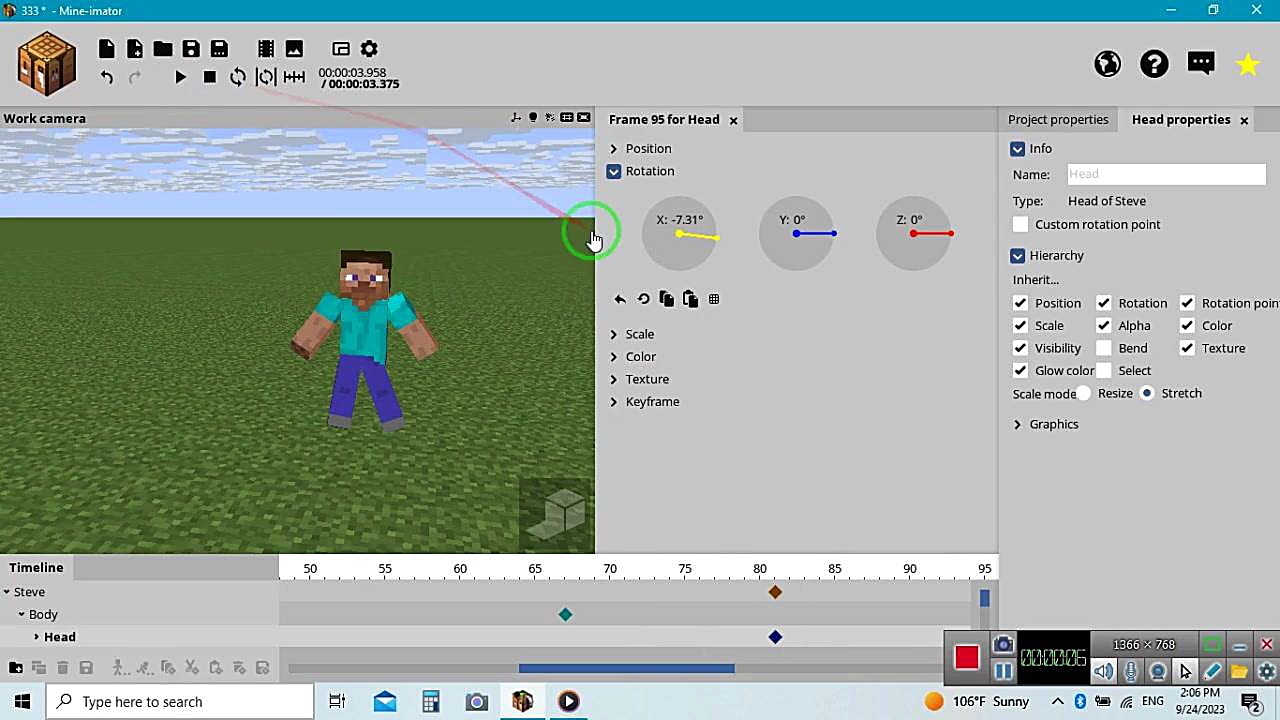
Task: Expand the Scale section
Action: (614, 334)
